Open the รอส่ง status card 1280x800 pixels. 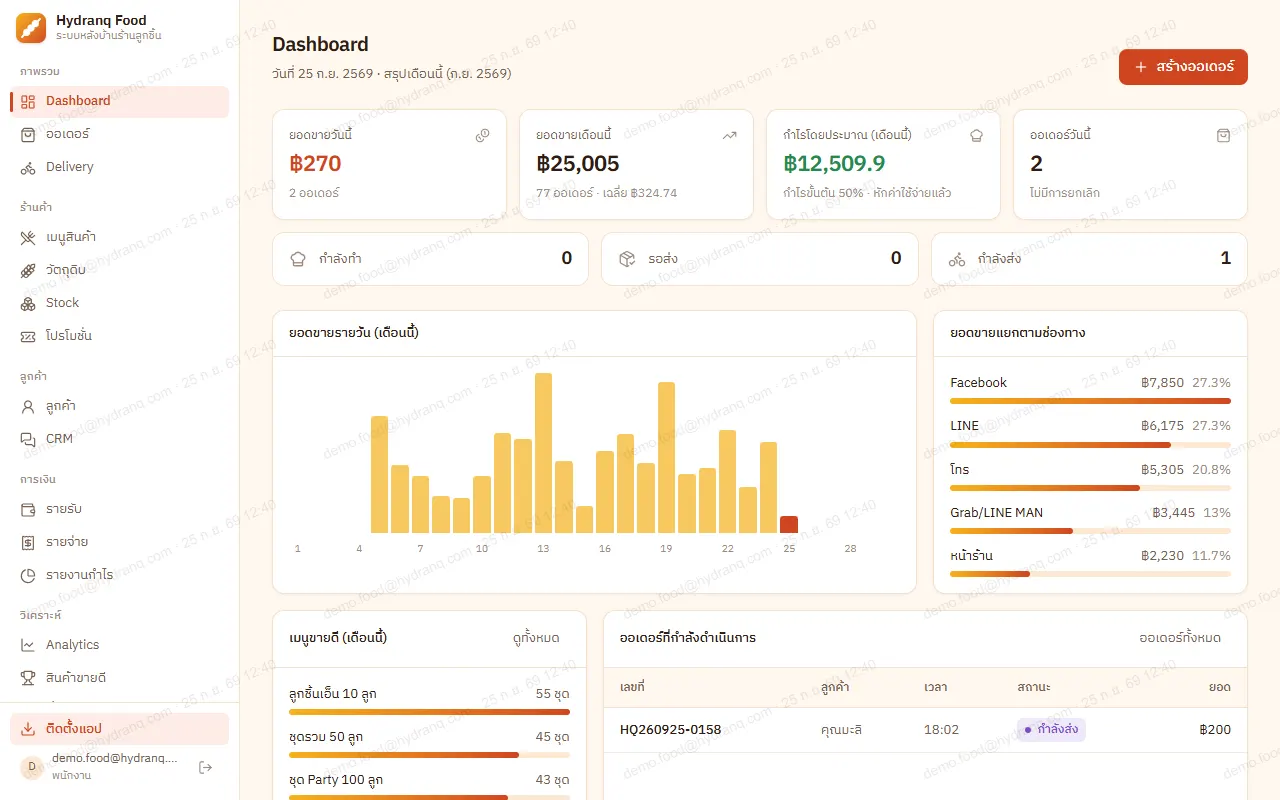759,259
